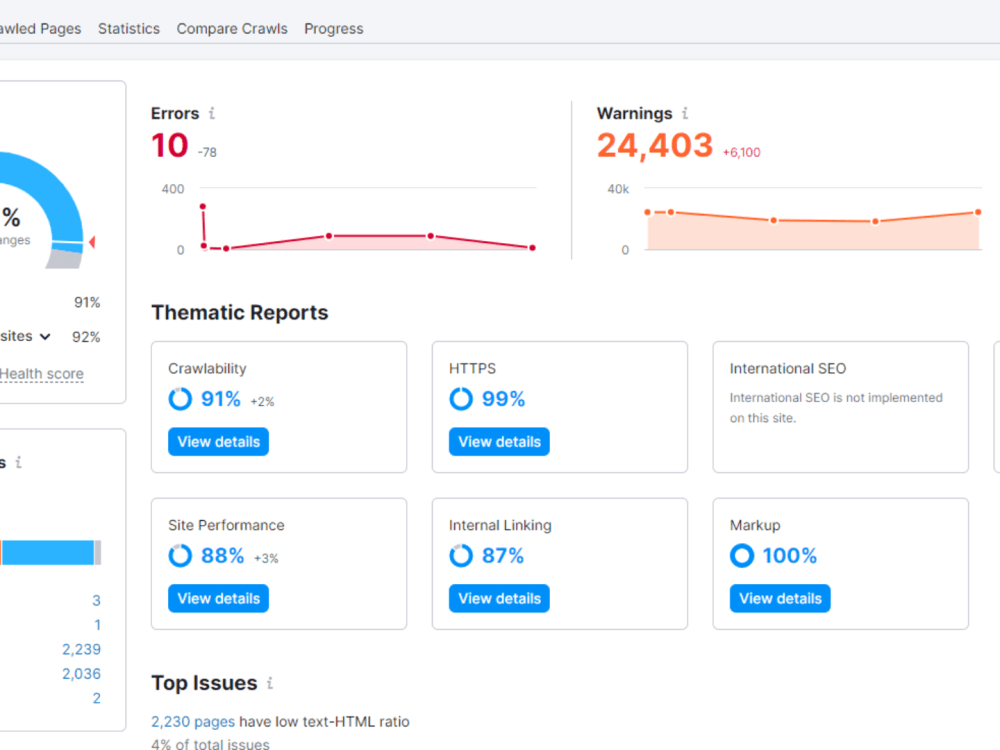Click the +6,100 warnings change value

(741, 152)
